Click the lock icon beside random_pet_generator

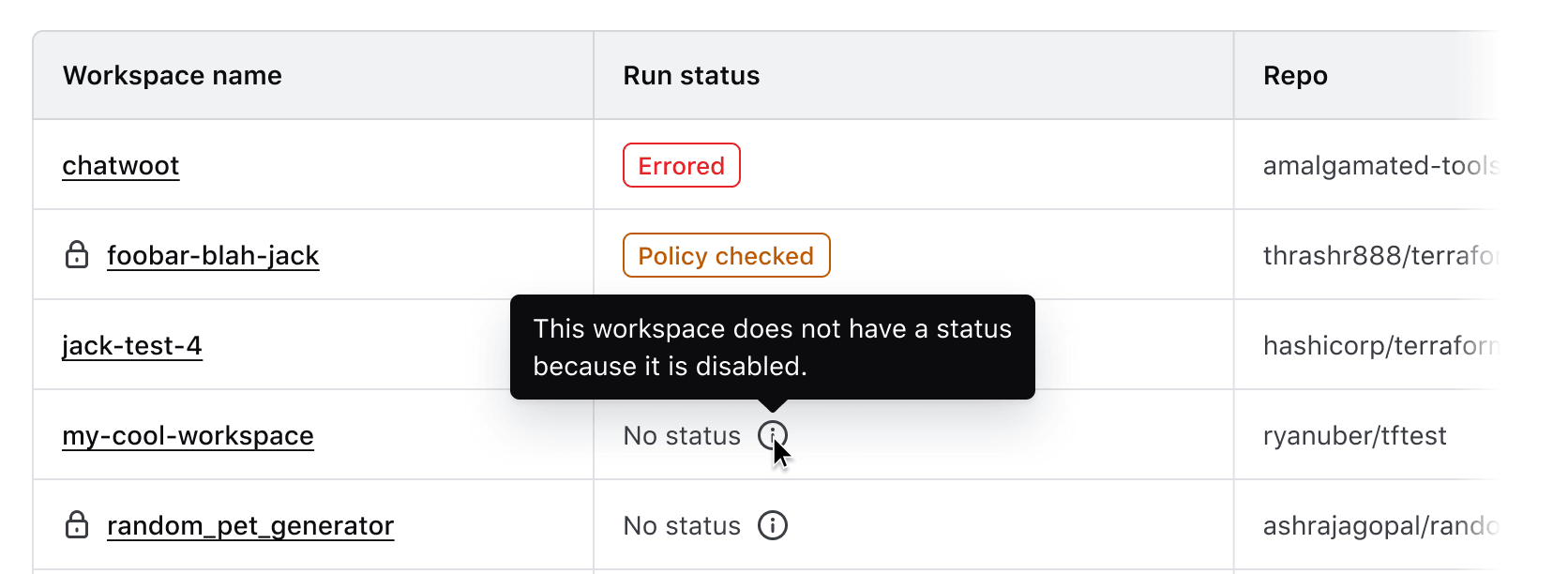click(x=78, y=524)
